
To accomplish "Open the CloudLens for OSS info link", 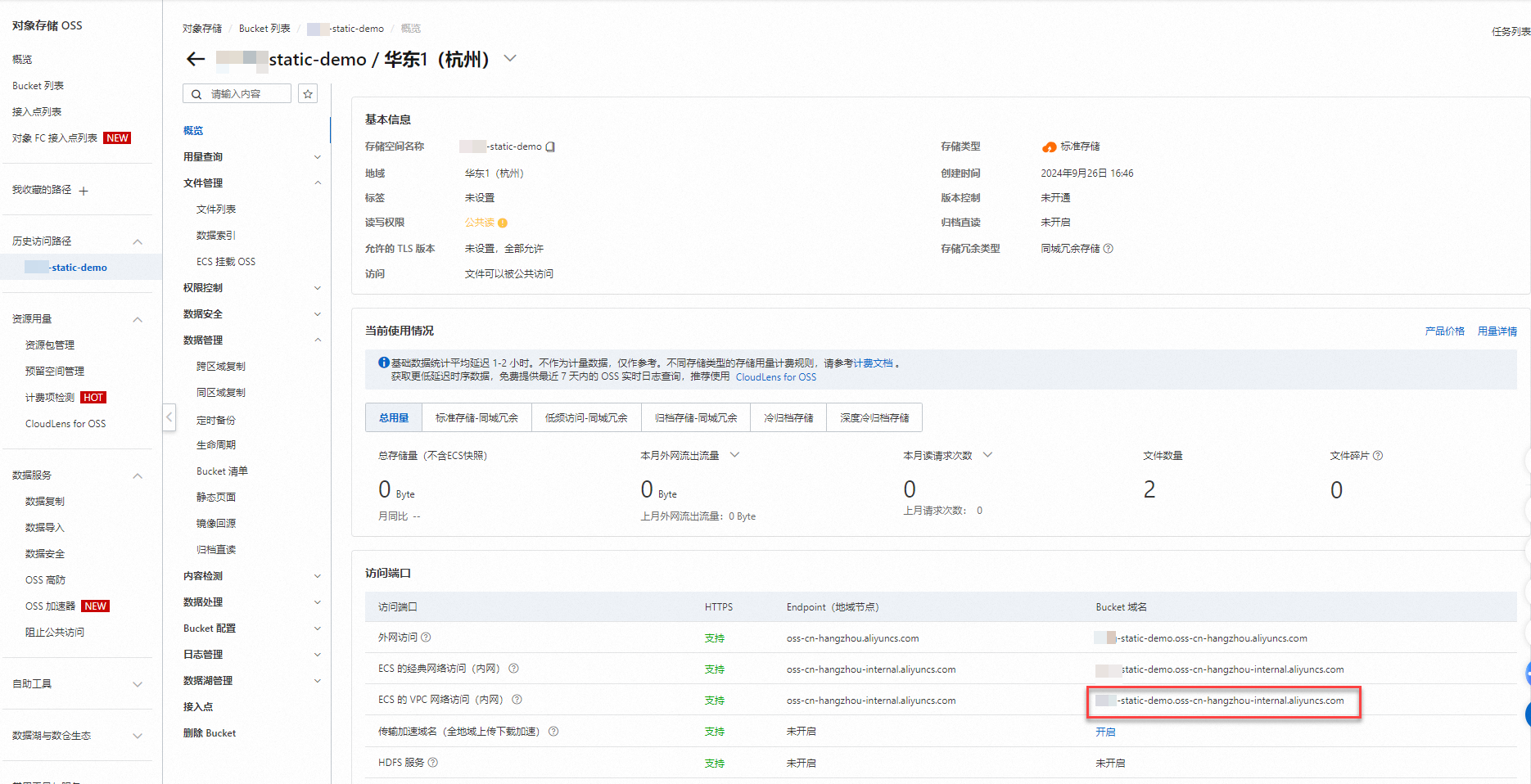I will [776, 377].
